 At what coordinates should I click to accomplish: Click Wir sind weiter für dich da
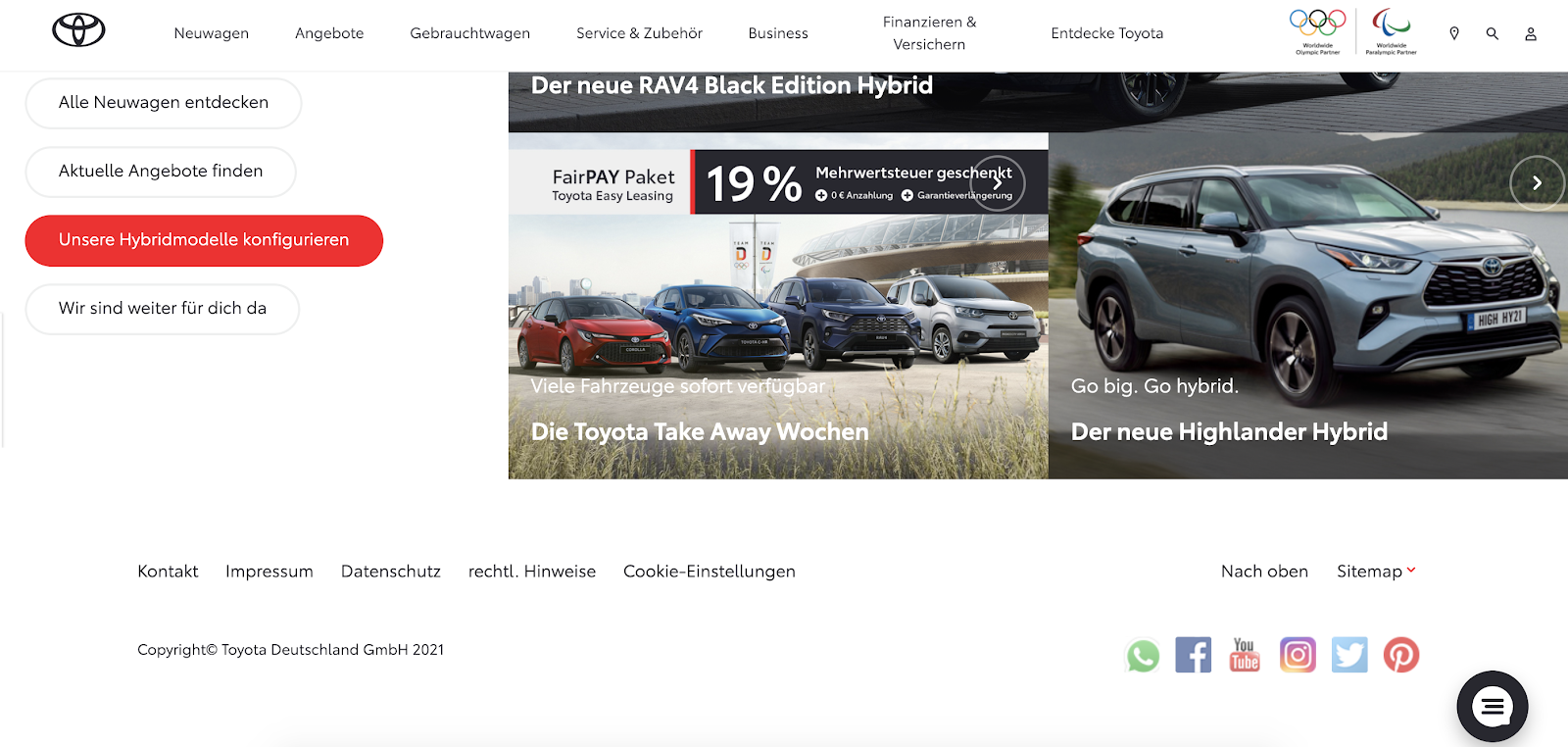[163, 309]
